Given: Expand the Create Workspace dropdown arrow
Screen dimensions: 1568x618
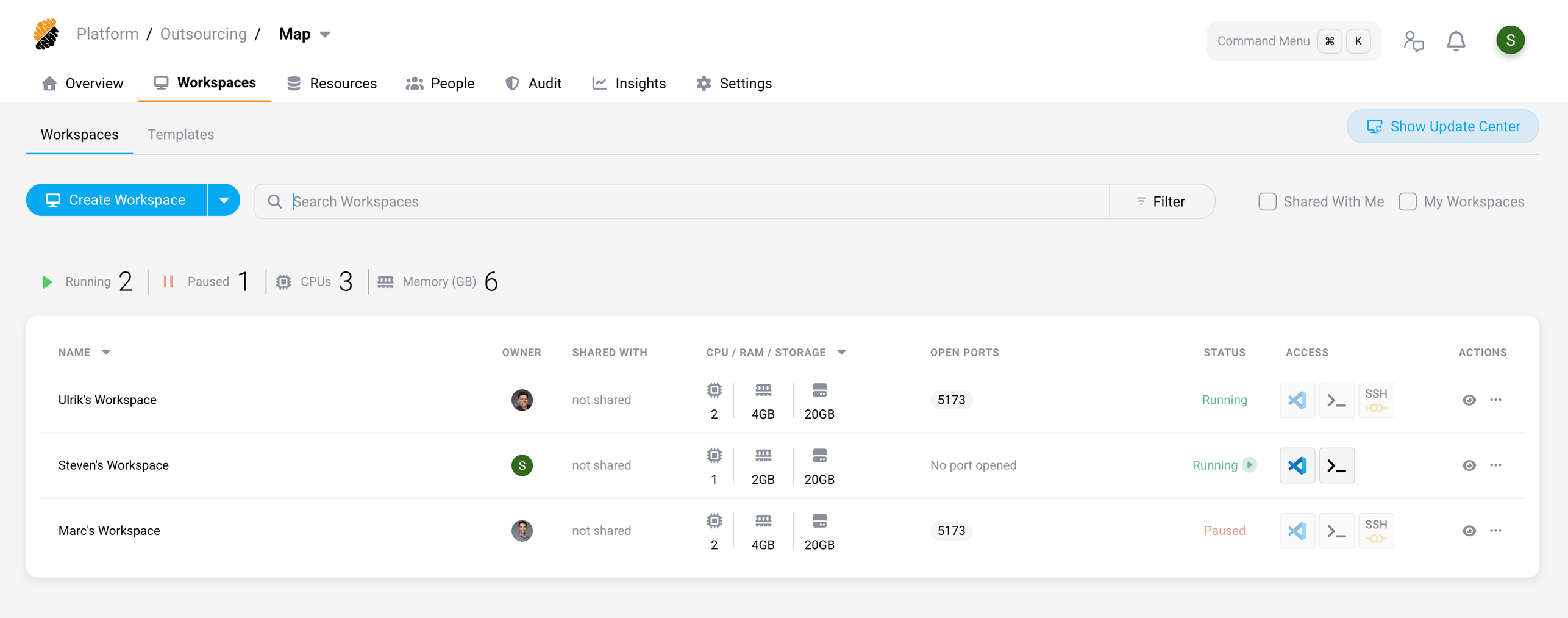Looking at the screenshot, I should [x=224, y=200].
